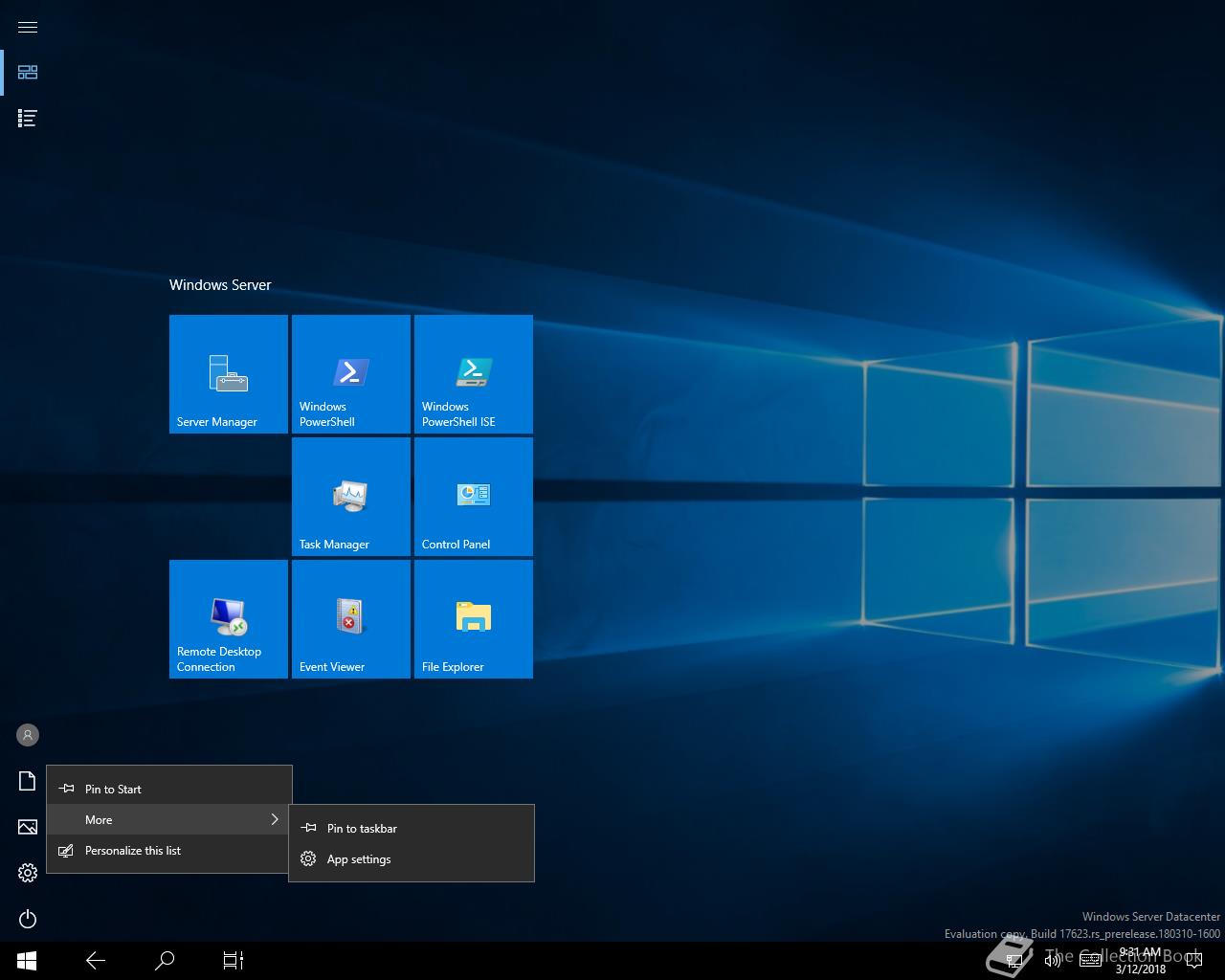The width and height of the screenshot is (1225, 980).
Task: Open the Documents folder icon
Action: [x=28, y=781]
